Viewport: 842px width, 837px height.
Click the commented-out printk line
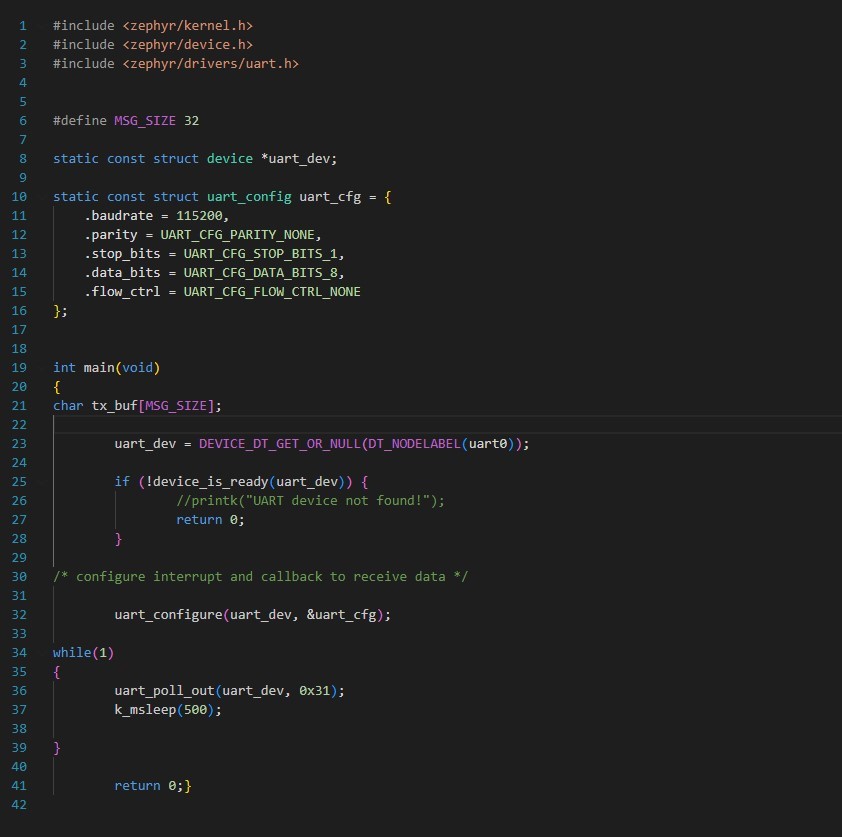(x=310, y=501)
